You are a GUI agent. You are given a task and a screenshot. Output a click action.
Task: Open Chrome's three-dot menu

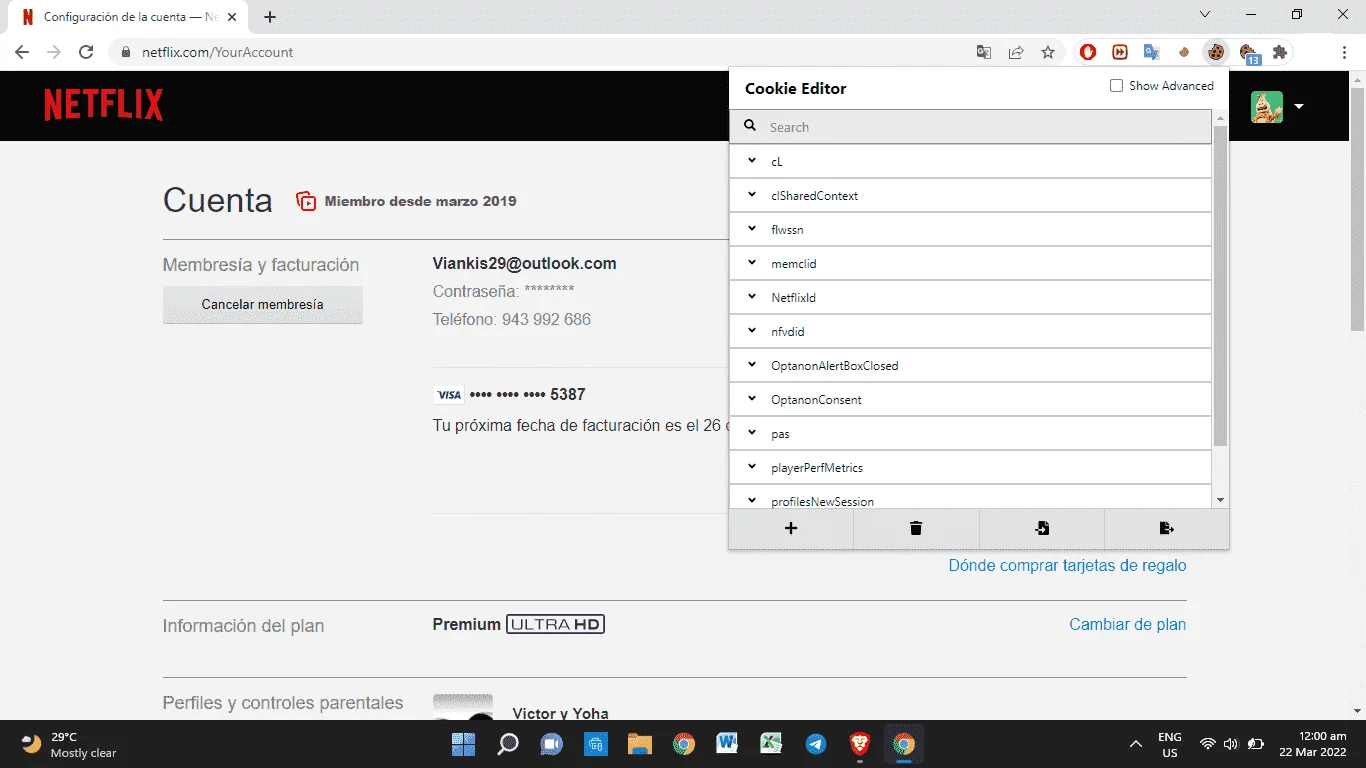1344,52
